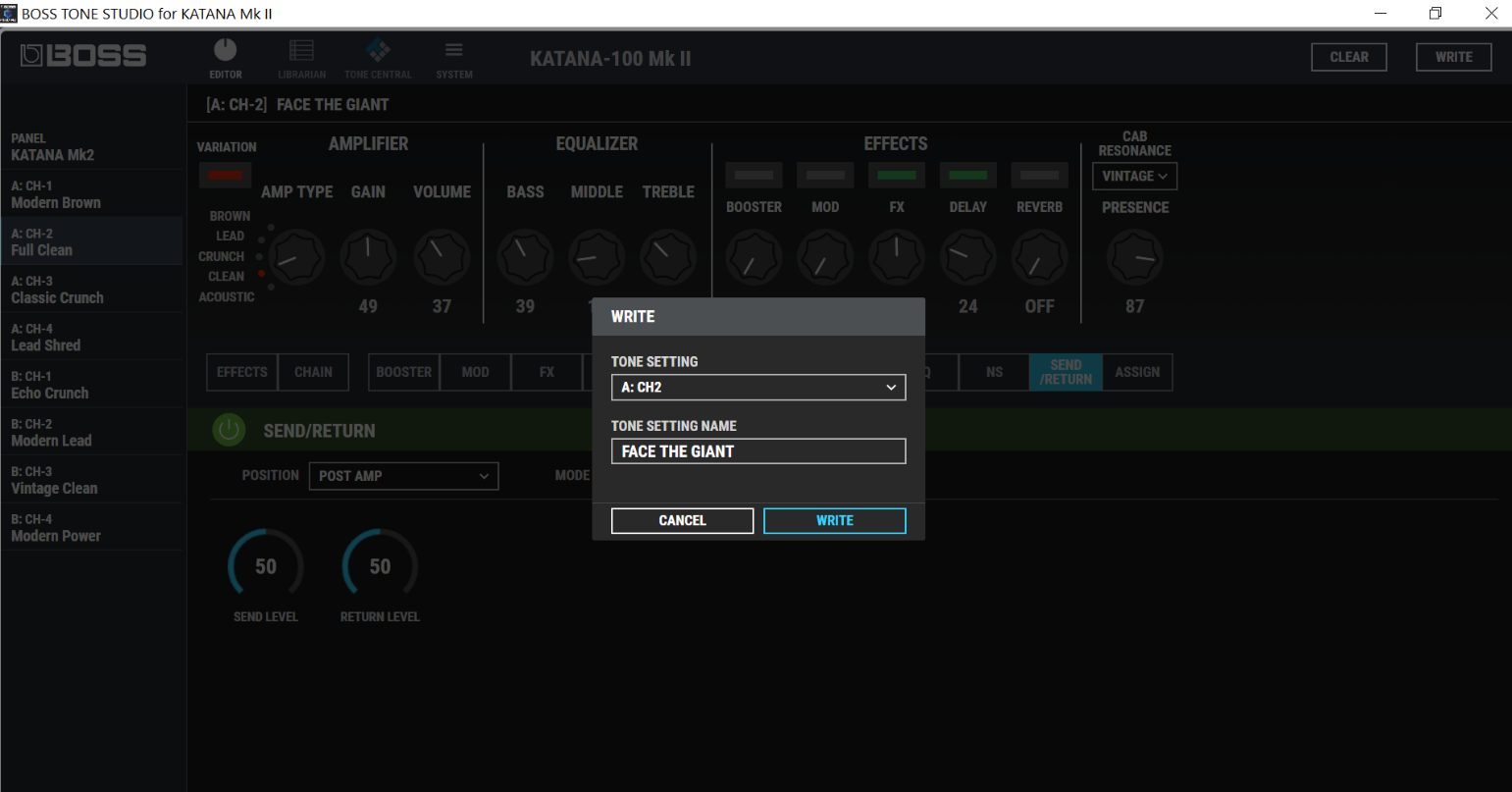Click the Gain knob
The width and height of the screenshot is (1512, 792).
tap(368, 257)
